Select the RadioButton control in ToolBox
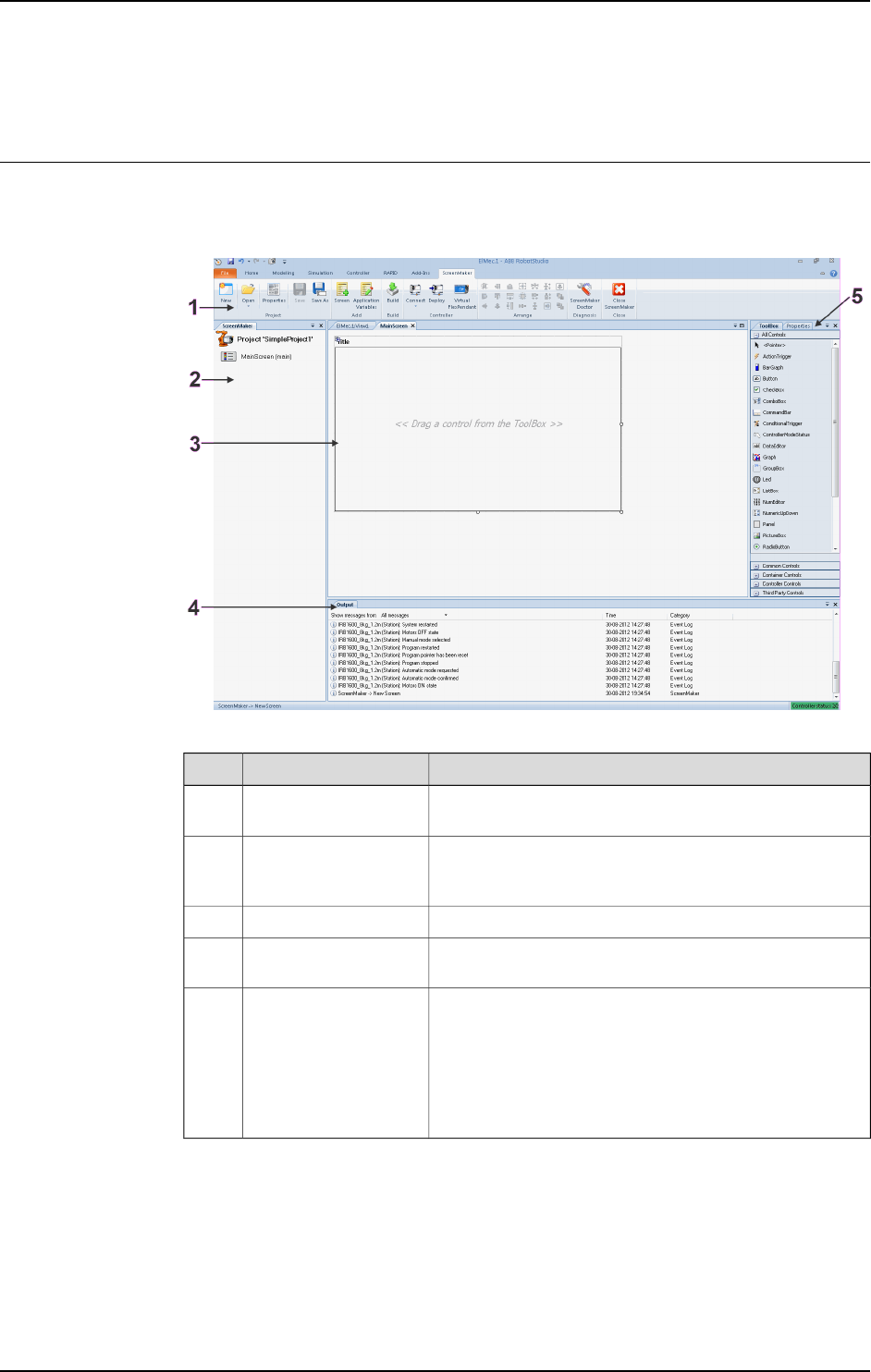 pos(772,547)
